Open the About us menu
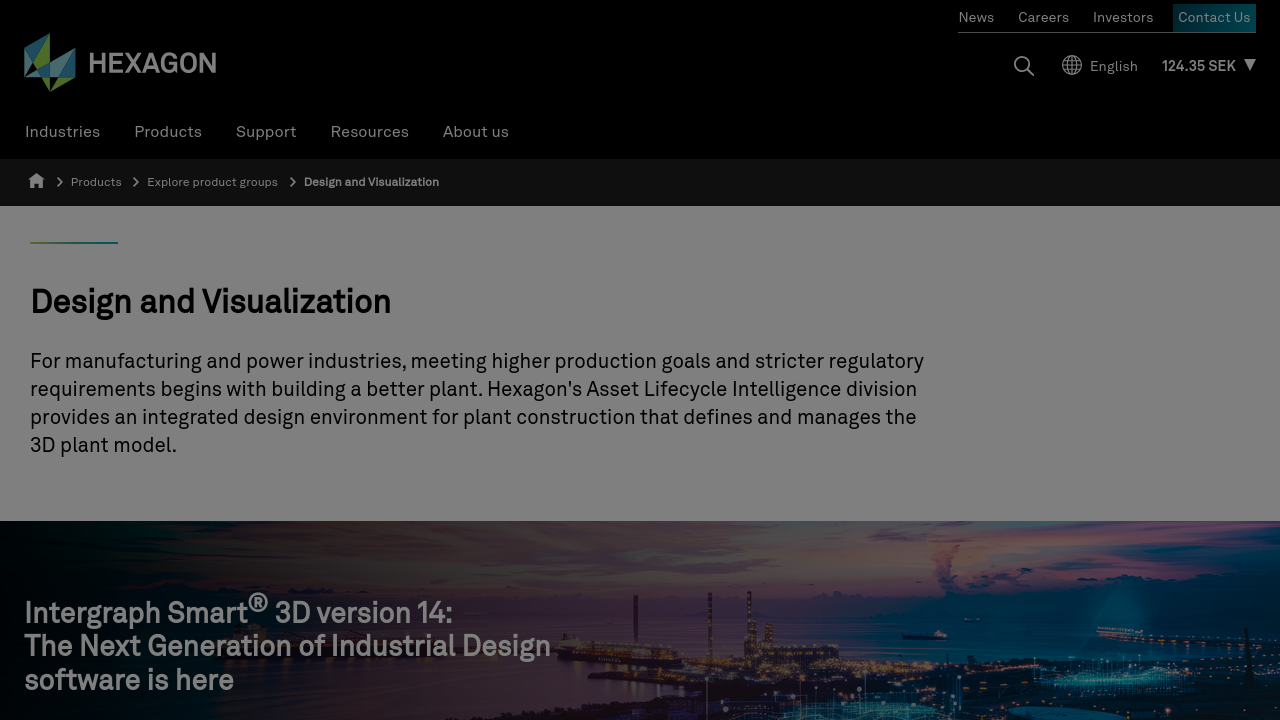1280x720 pixels. pos(475,132)
